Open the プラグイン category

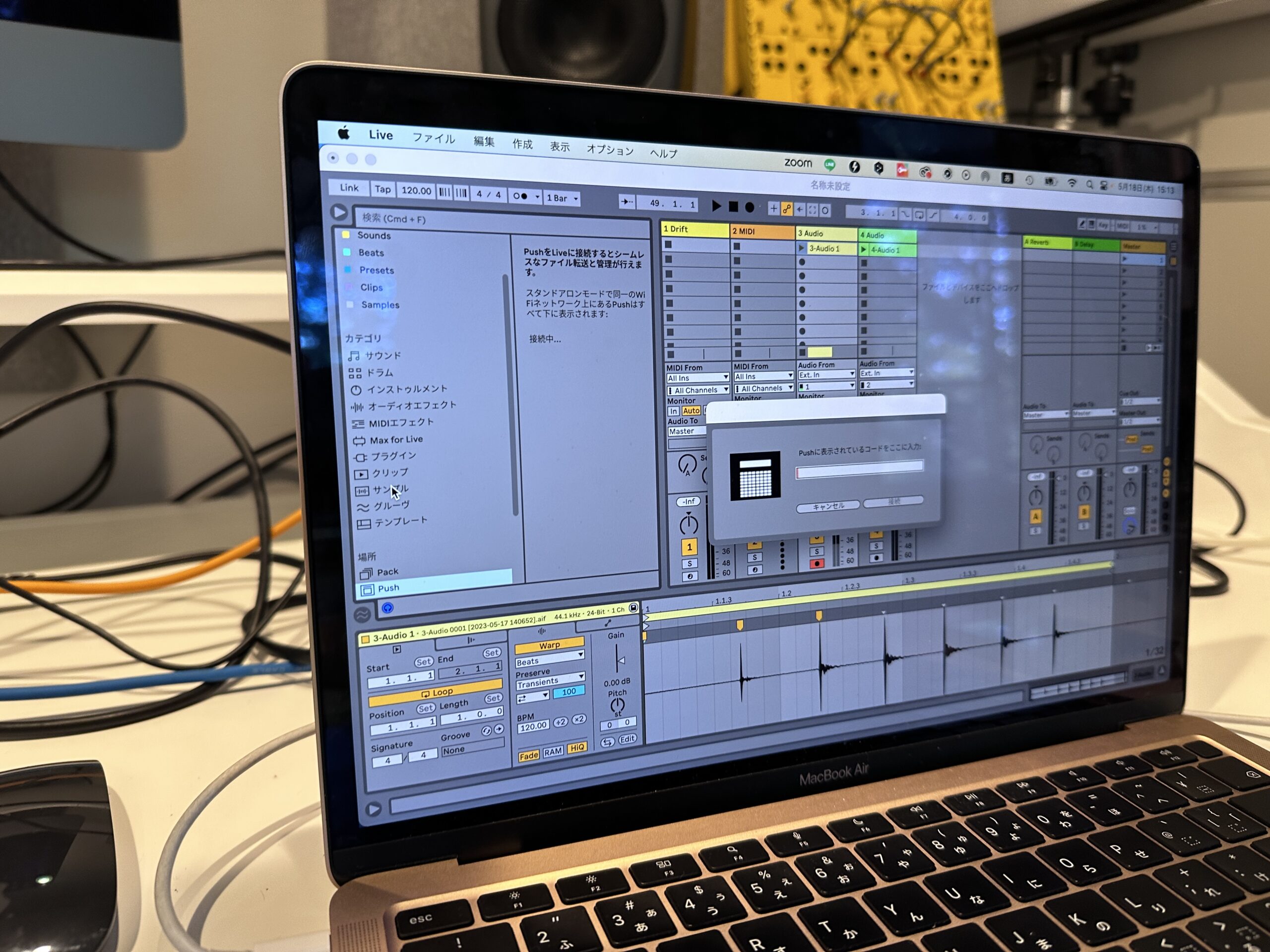tap(385, 457)
